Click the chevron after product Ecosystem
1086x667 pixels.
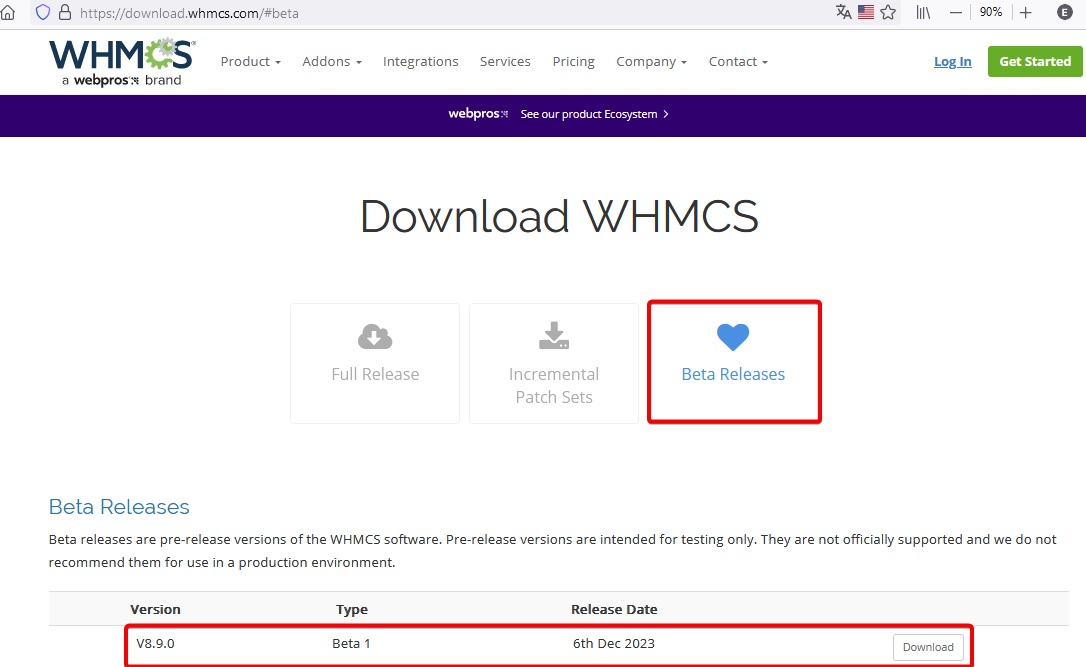click(666, 114)
